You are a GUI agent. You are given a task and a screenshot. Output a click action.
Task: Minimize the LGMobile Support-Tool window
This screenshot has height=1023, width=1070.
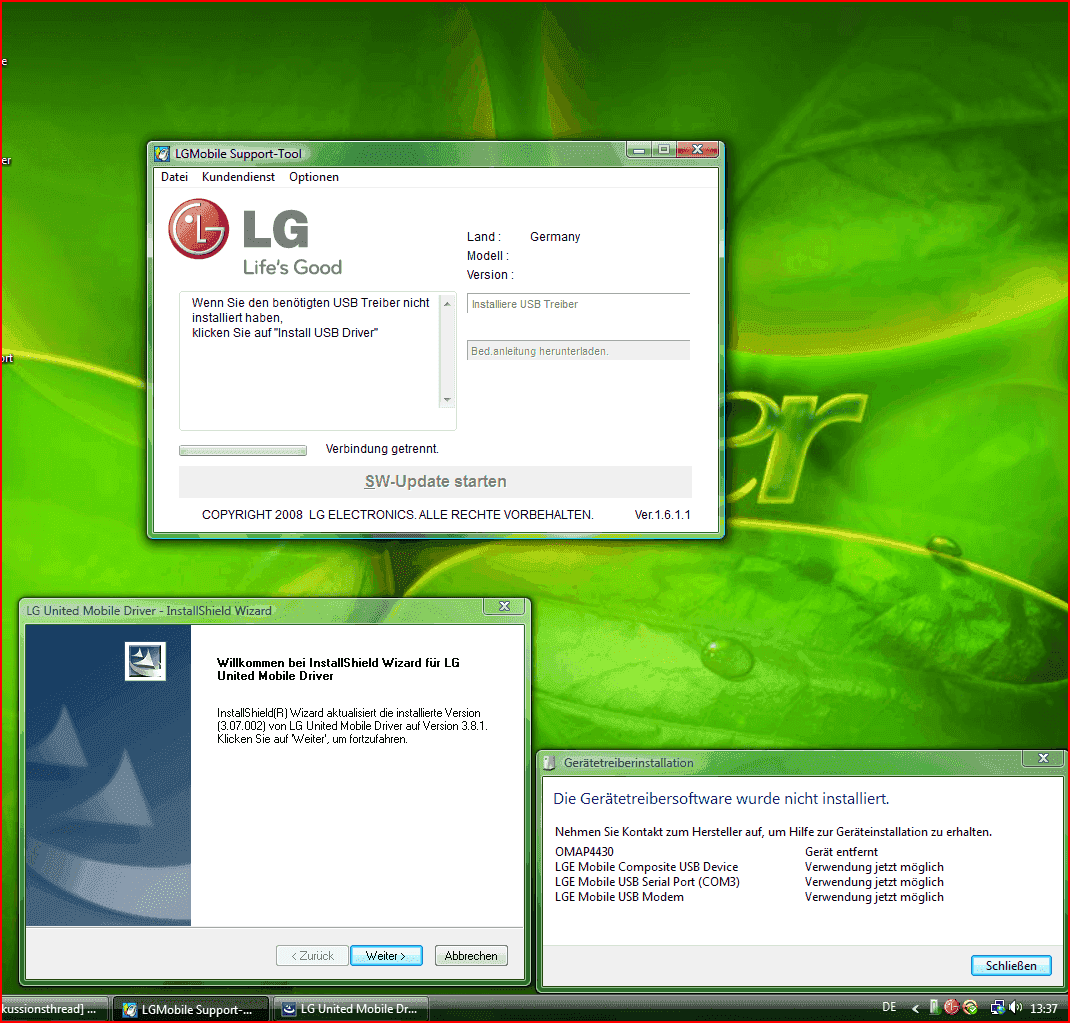[639, 149]
